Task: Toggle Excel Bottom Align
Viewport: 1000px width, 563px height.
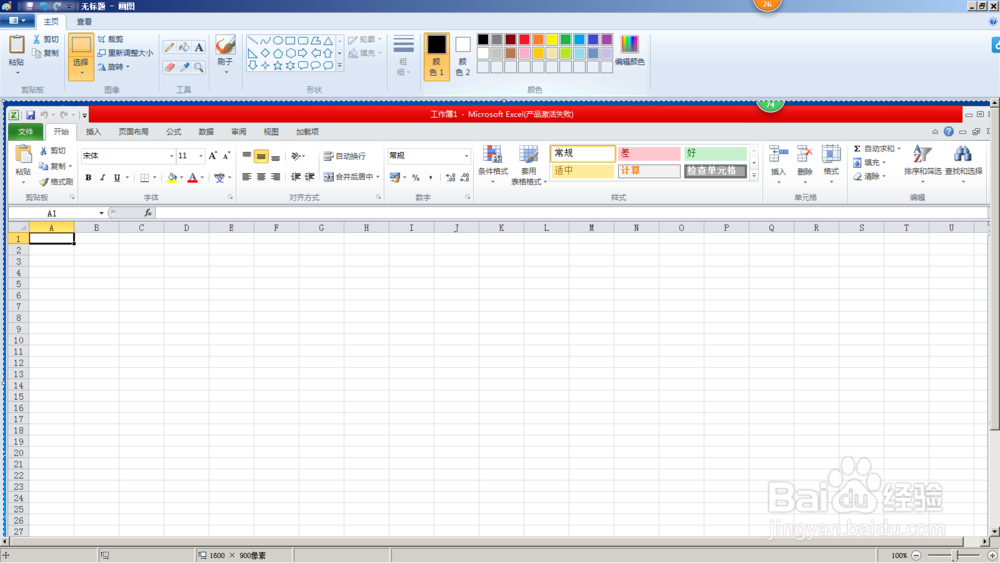Action: pos(276,156)
